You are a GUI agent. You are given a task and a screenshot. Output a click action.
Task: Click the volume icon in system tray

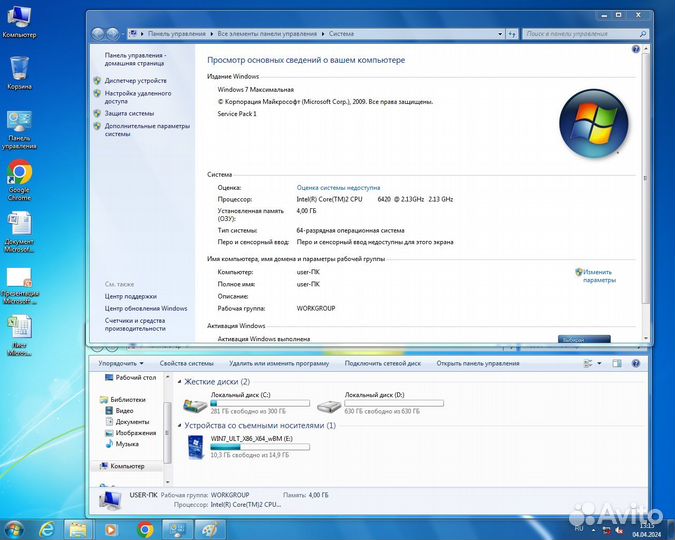[619, 530]
